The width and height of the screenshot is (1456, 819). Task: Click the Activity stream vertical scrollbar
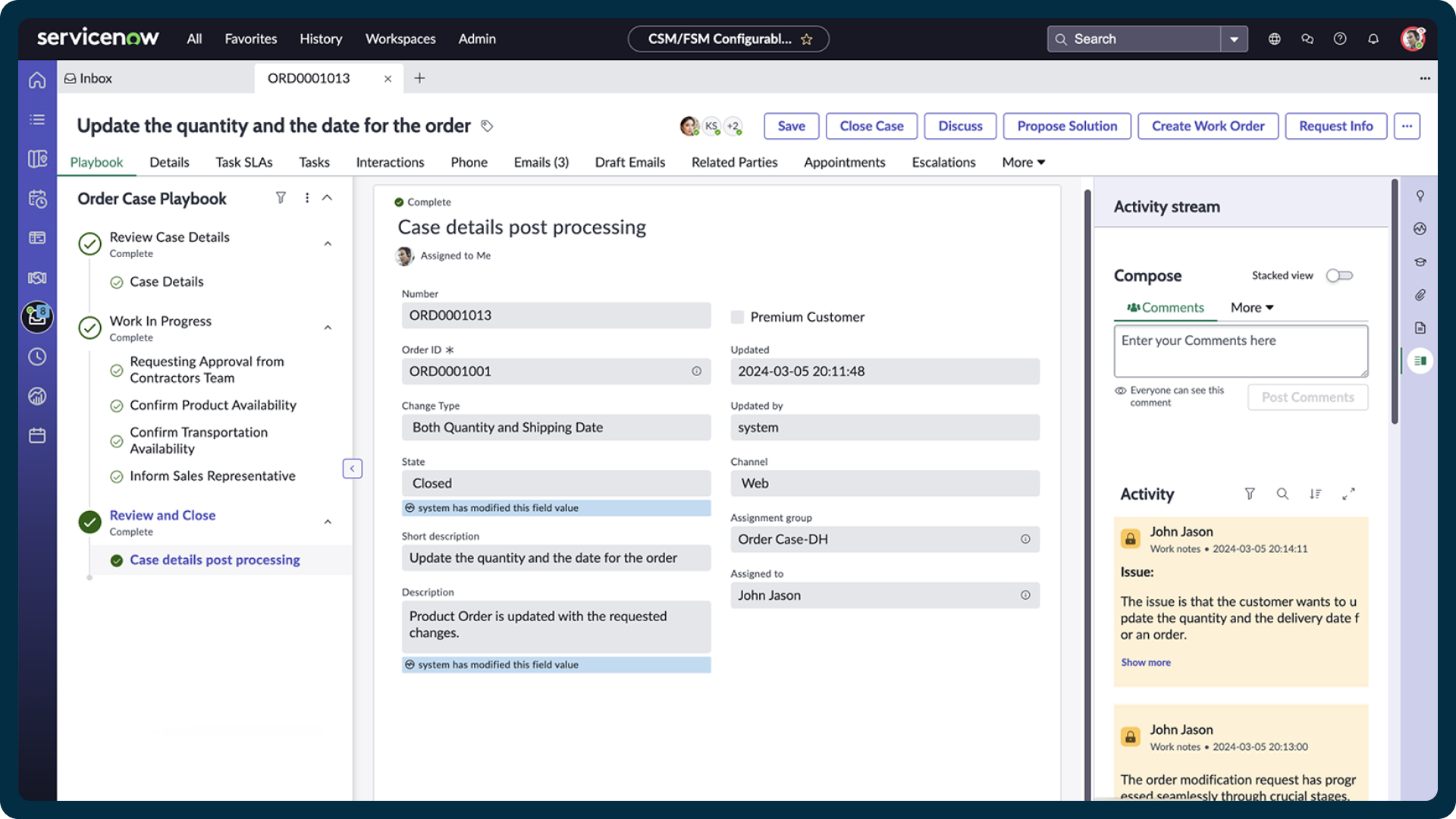[1394, 302]
